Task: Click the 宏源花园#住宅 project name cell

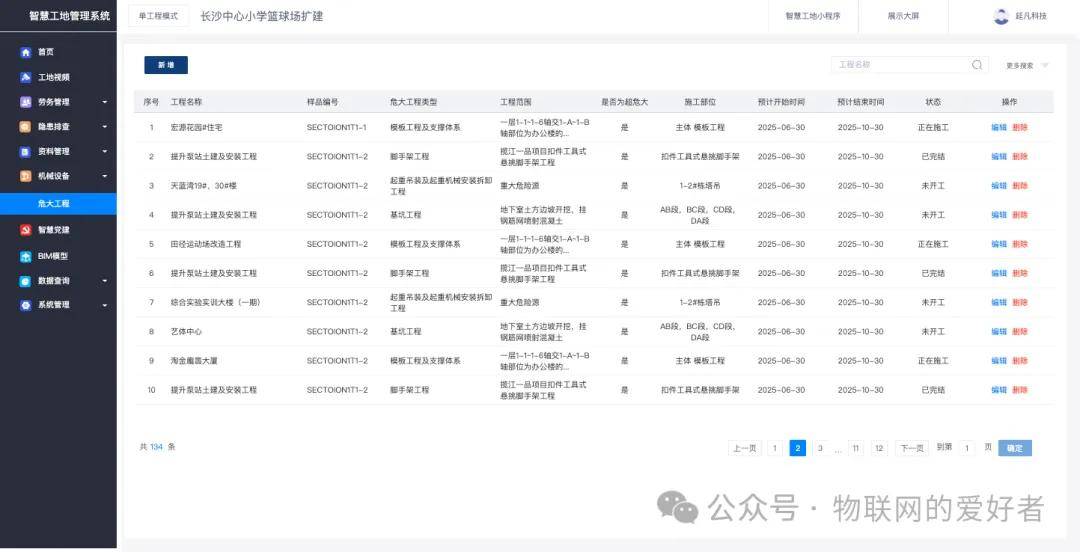Action: 196,127
